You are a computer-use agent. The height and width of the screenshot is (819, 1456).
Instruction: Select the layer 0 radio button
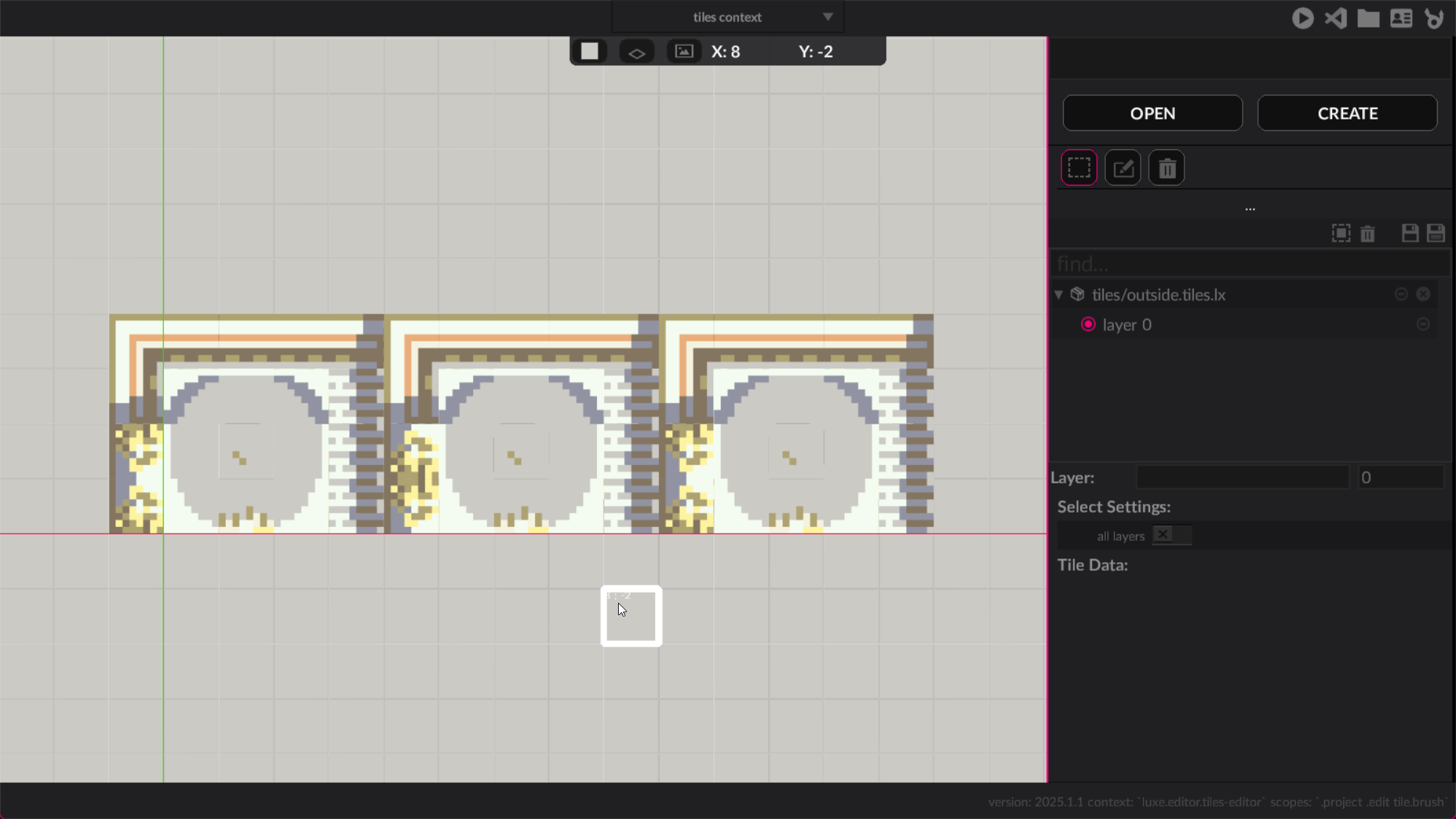coord(1088,325)
